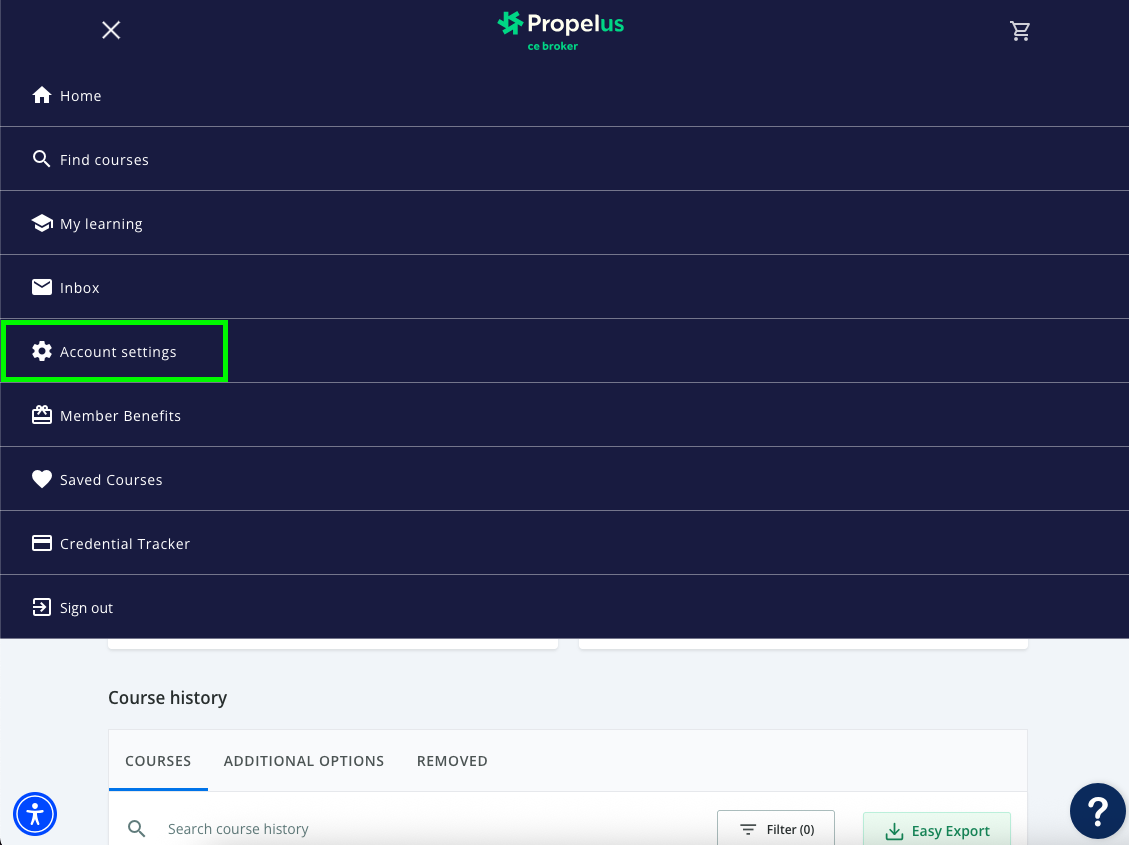
Task: Click the Home house icon
Action: tap(42, 96)
